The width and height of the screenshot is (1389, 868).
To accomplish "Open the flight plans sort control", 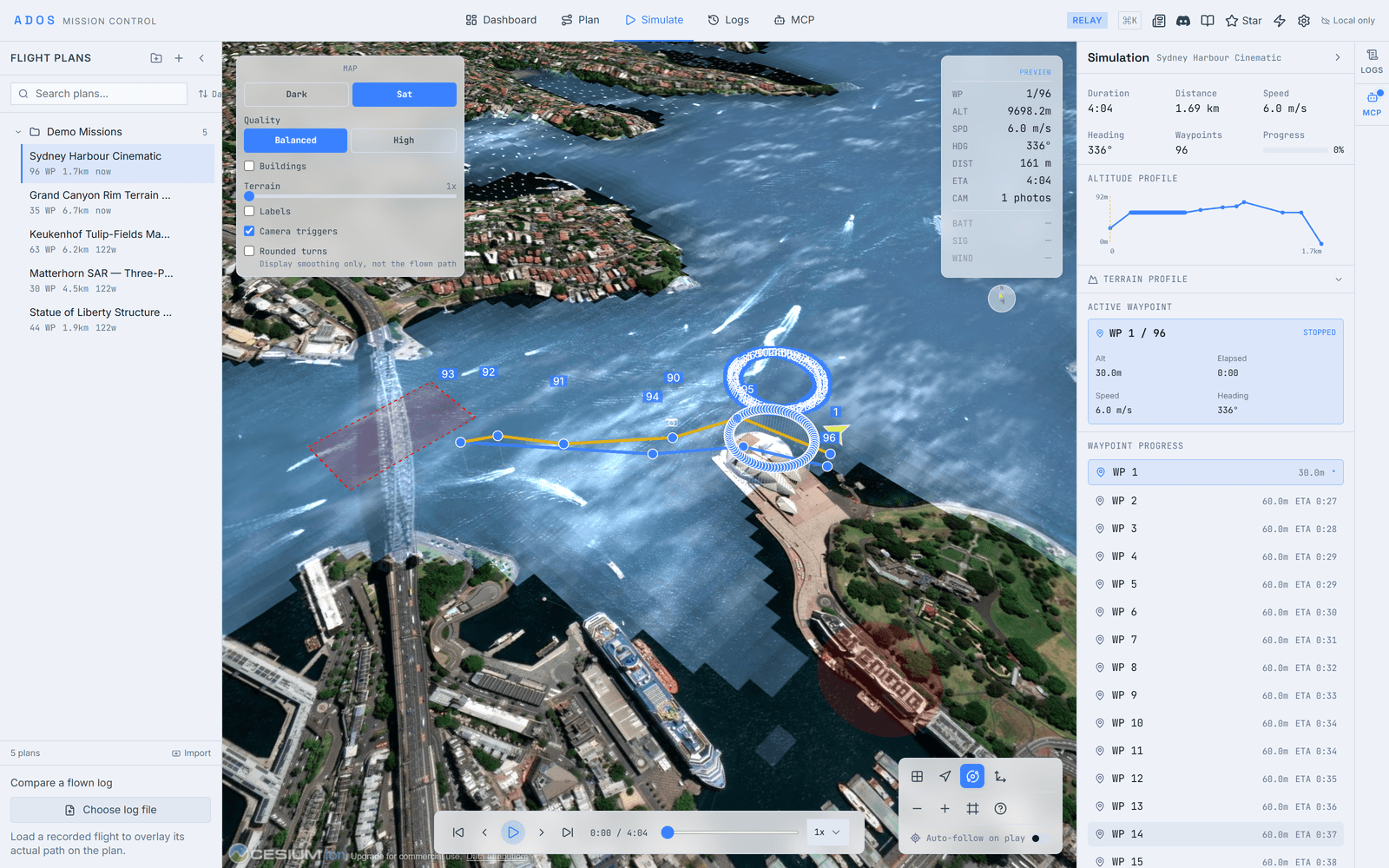I will coord(208,94).
